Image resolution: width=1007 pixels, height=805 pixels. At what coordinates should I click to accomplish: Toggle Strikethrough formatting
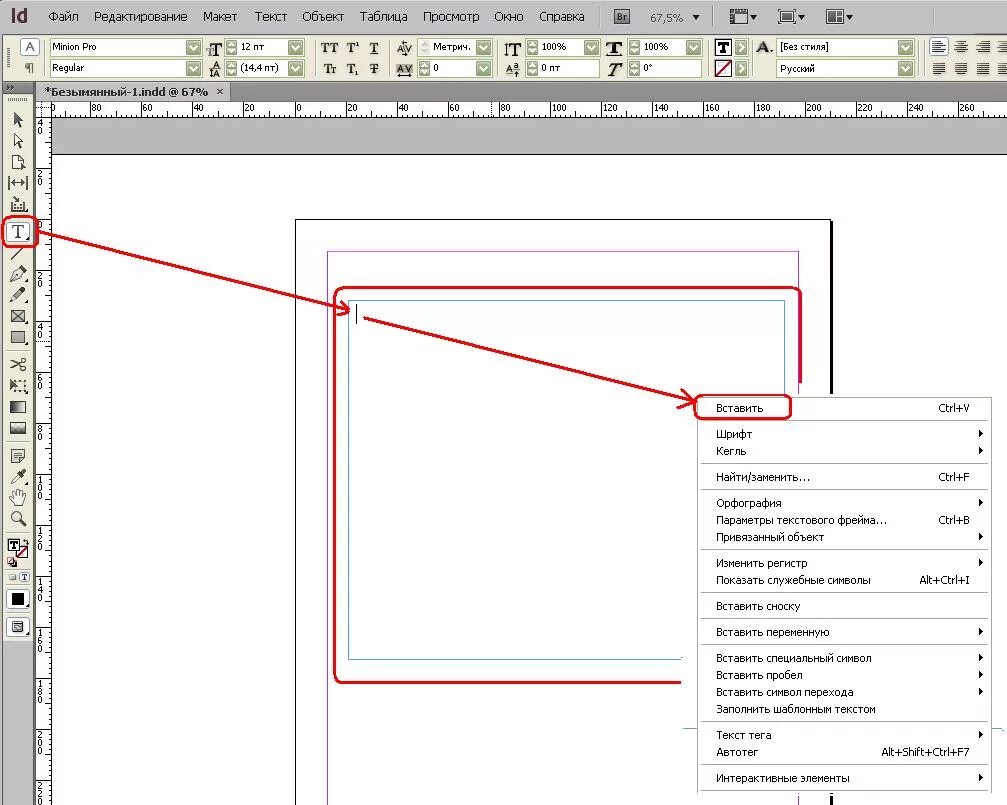coord(374,68)
